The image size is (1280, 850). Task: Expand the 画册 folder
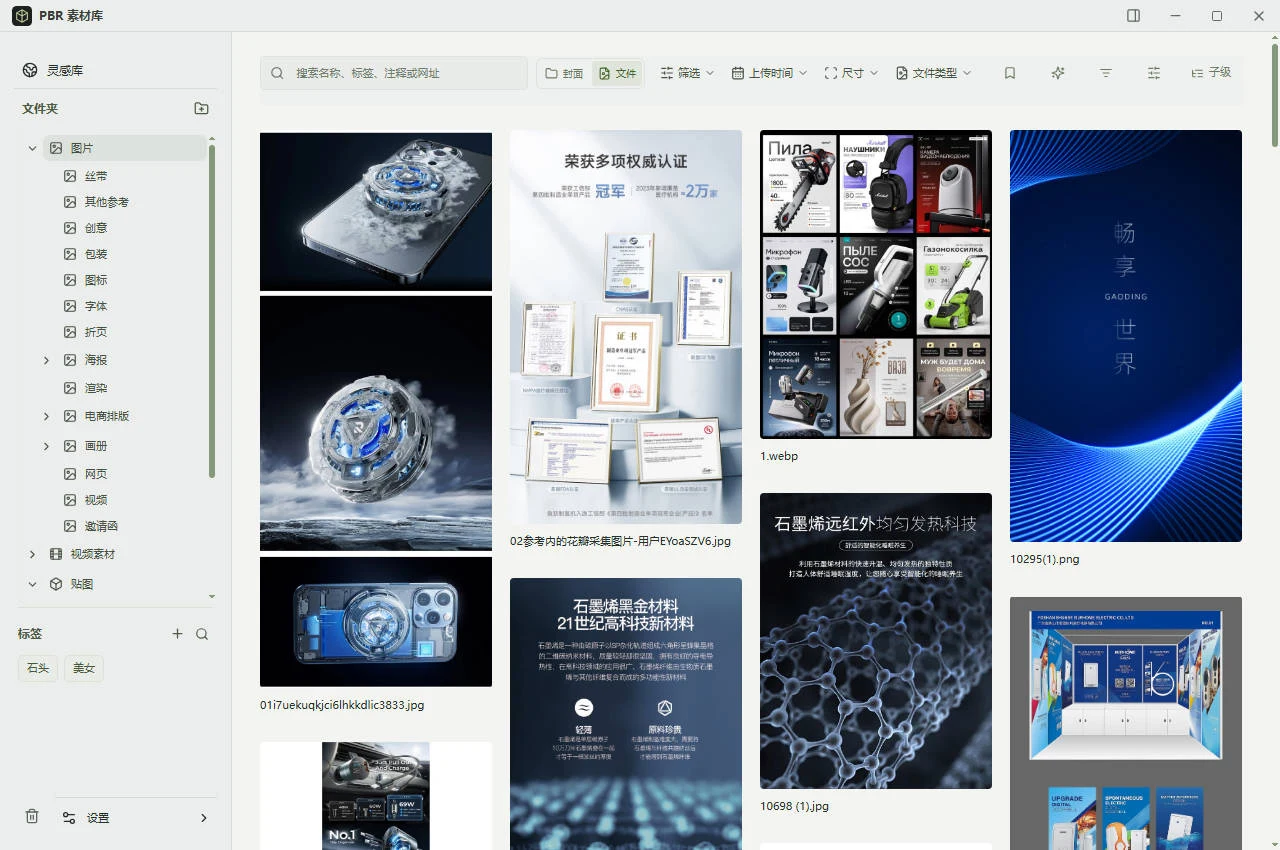[x=46, y=446]
